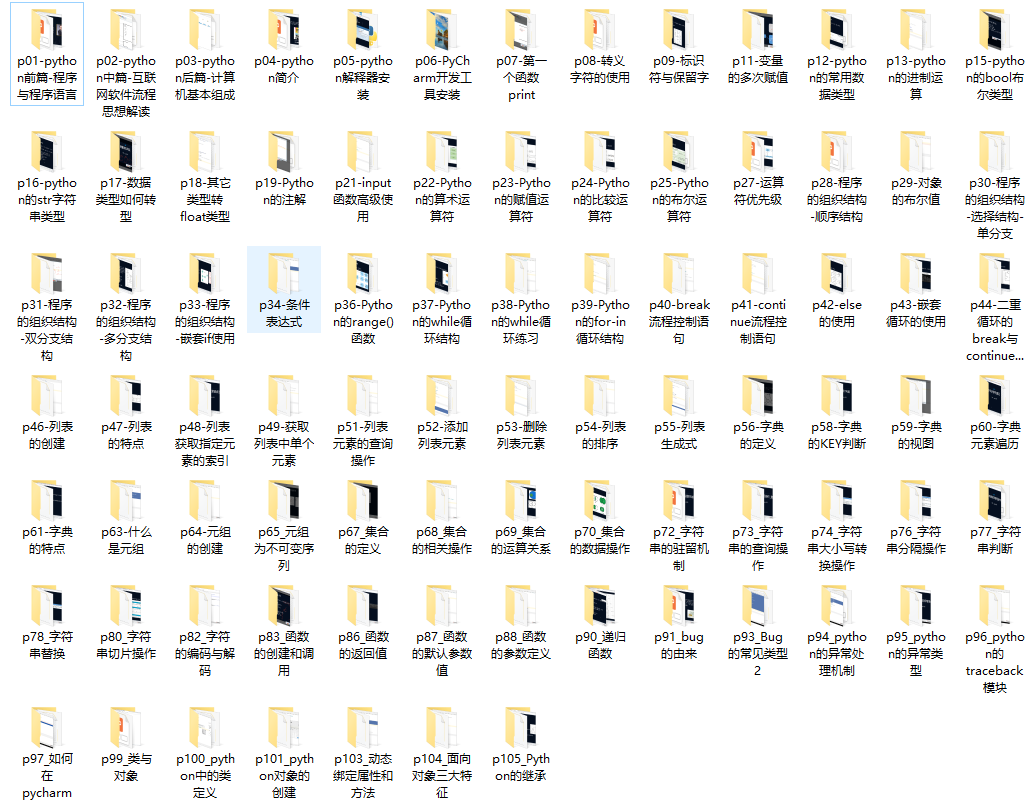Select the p99_类与对象 folder icon
Viewport: 1036px width, 806px height.
pos(126,728)
